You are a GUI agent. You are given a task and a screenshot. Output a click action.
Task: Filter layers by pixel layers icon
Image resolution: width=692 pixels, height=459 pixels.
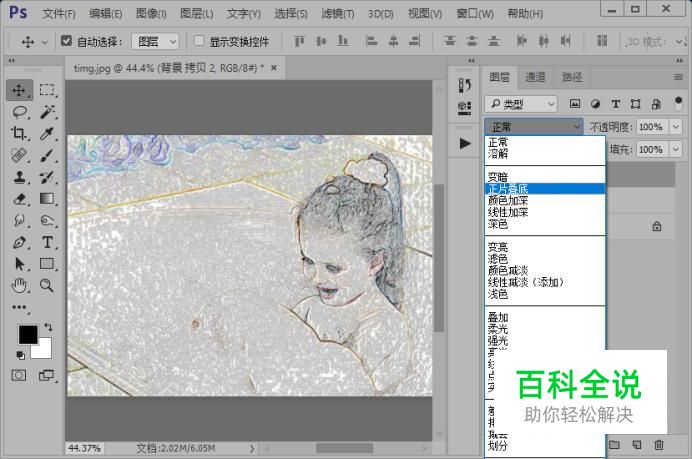575,104
